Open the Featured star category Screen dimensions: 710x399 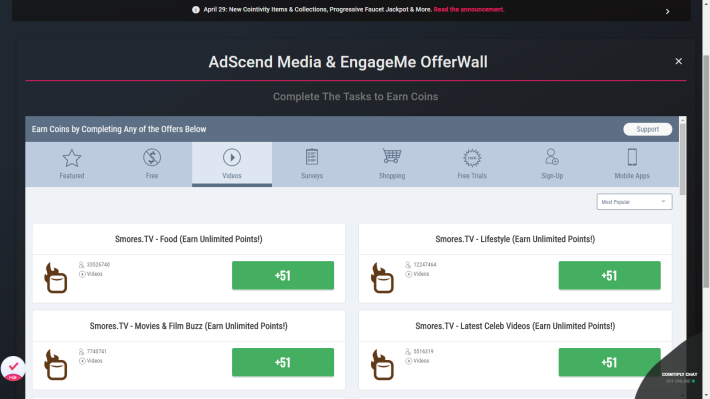click(72, 164)
